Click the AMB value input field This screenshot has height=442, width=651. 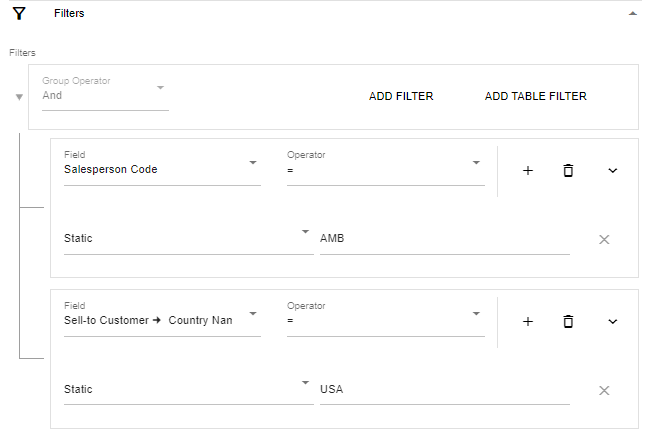(445, 239)
